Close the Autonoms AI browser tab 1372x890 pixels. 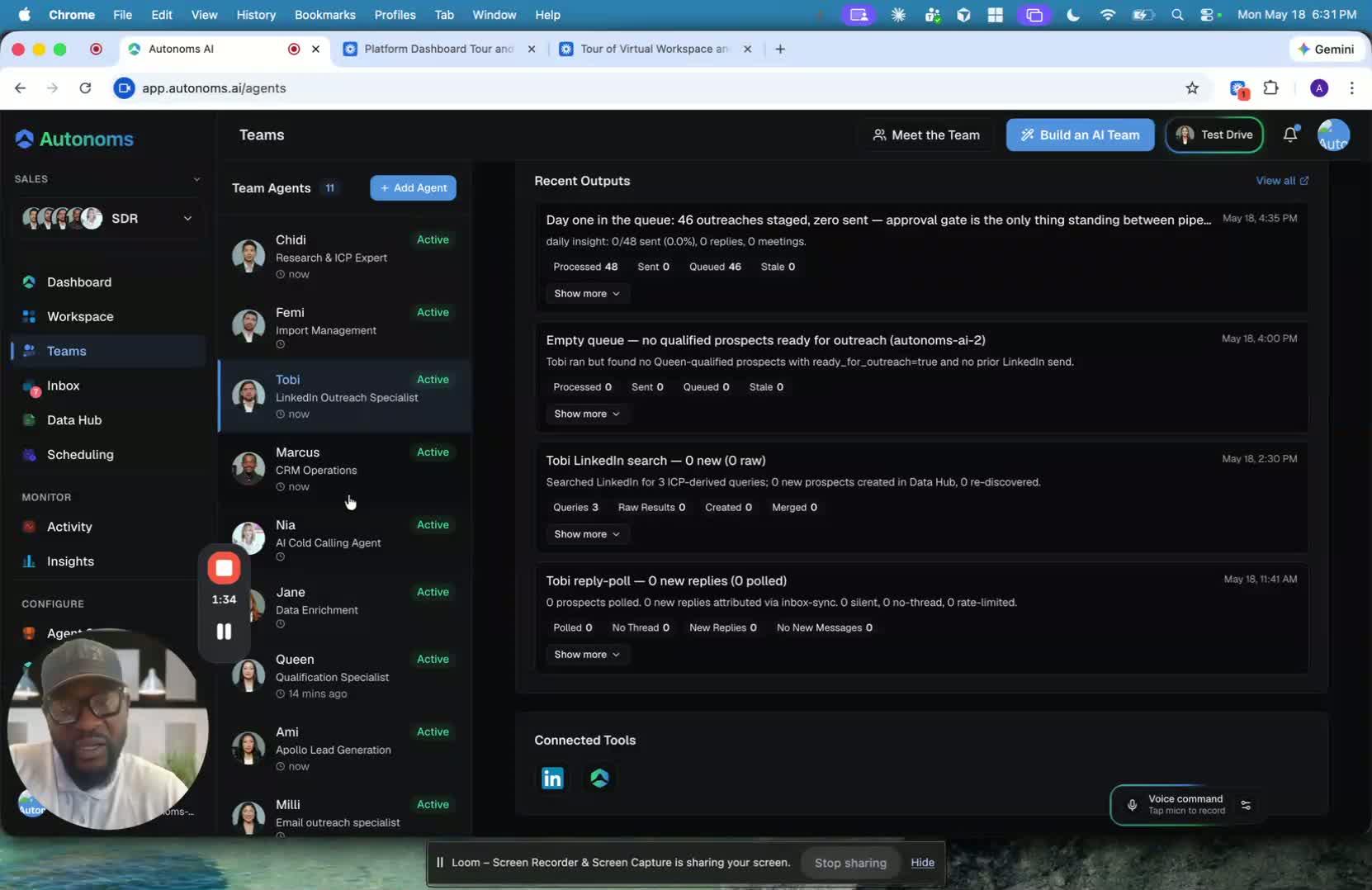(x=315, y=49)
